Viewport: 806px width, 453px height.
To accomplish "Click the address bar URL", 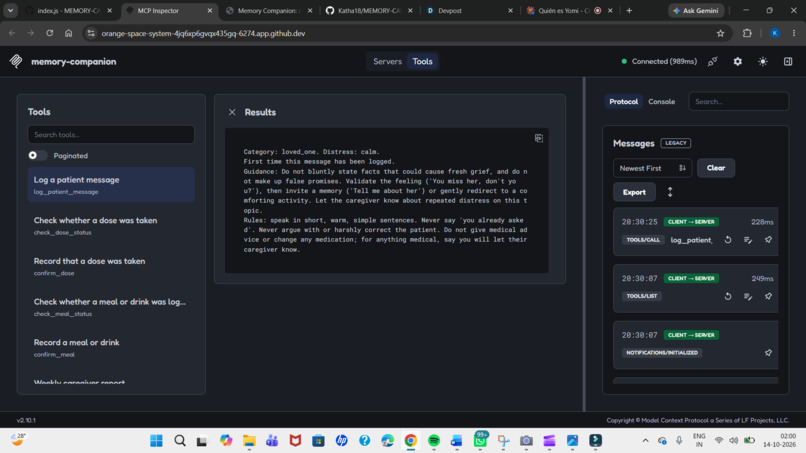I will [203, 33].
